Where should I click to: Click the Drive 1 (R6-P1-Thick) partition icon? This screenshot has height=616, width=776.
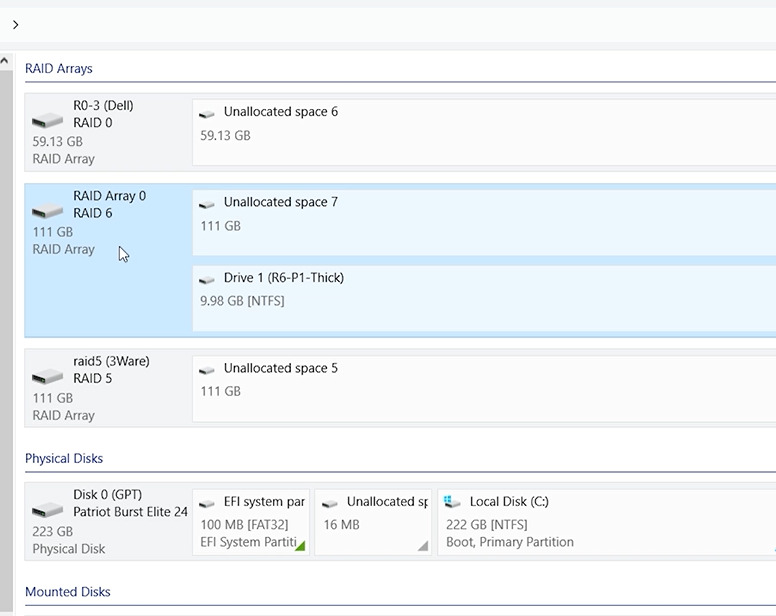click(x=207, y=280)
